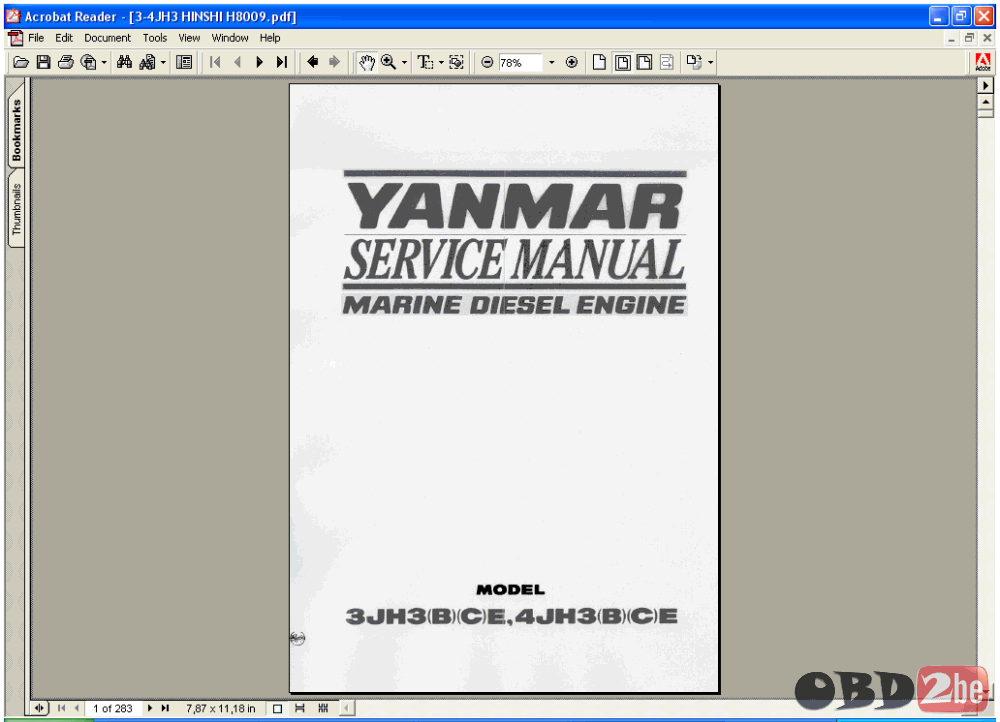Viewport: 1000px width, 722px height.
Task: Click the zoom in plus button
Action: point(572,63)
